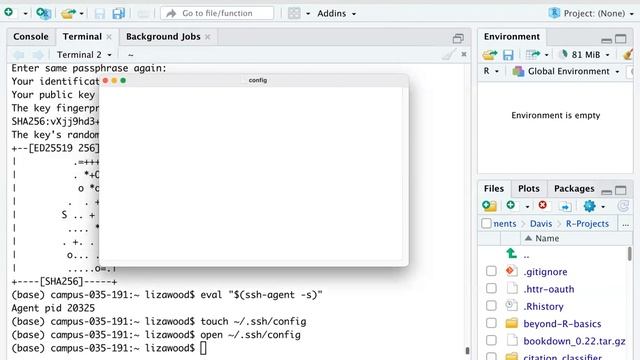Click the path browse ellipsis button

[625, 224]
